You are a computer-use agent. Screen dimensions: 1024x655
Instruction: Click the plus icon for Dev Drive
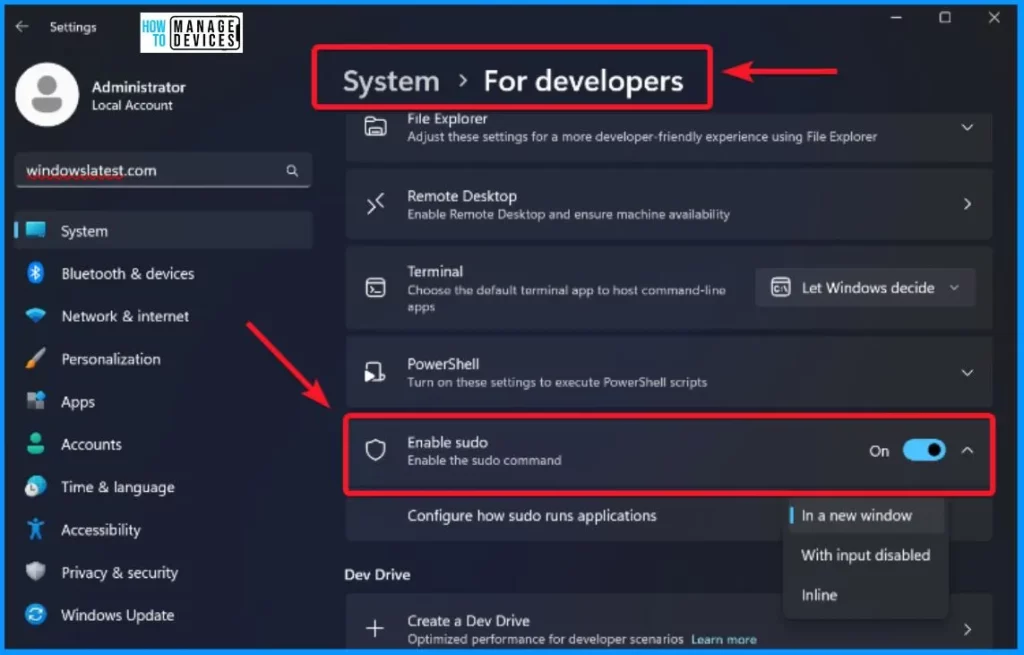[x=375, y=629]
